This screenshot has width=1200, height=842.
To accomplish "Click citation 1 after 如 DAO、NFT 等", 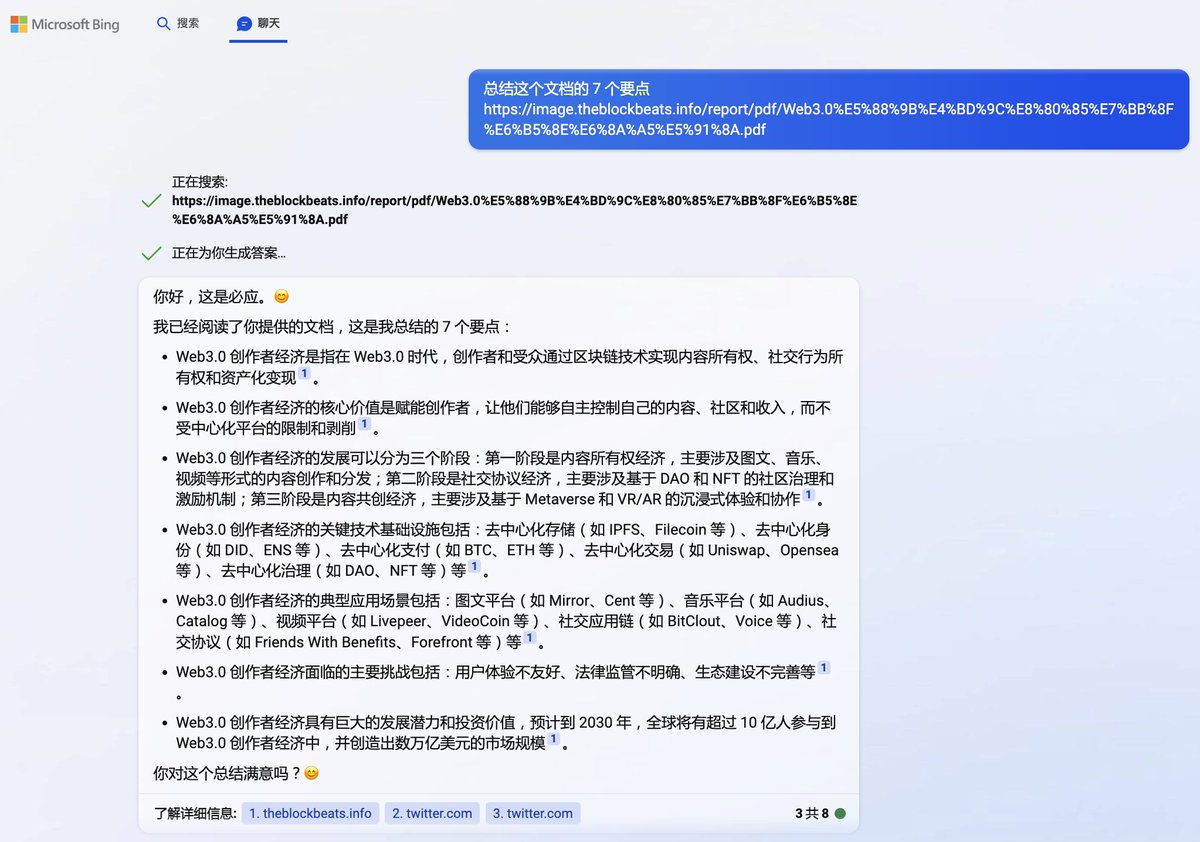I will [474, 567].
